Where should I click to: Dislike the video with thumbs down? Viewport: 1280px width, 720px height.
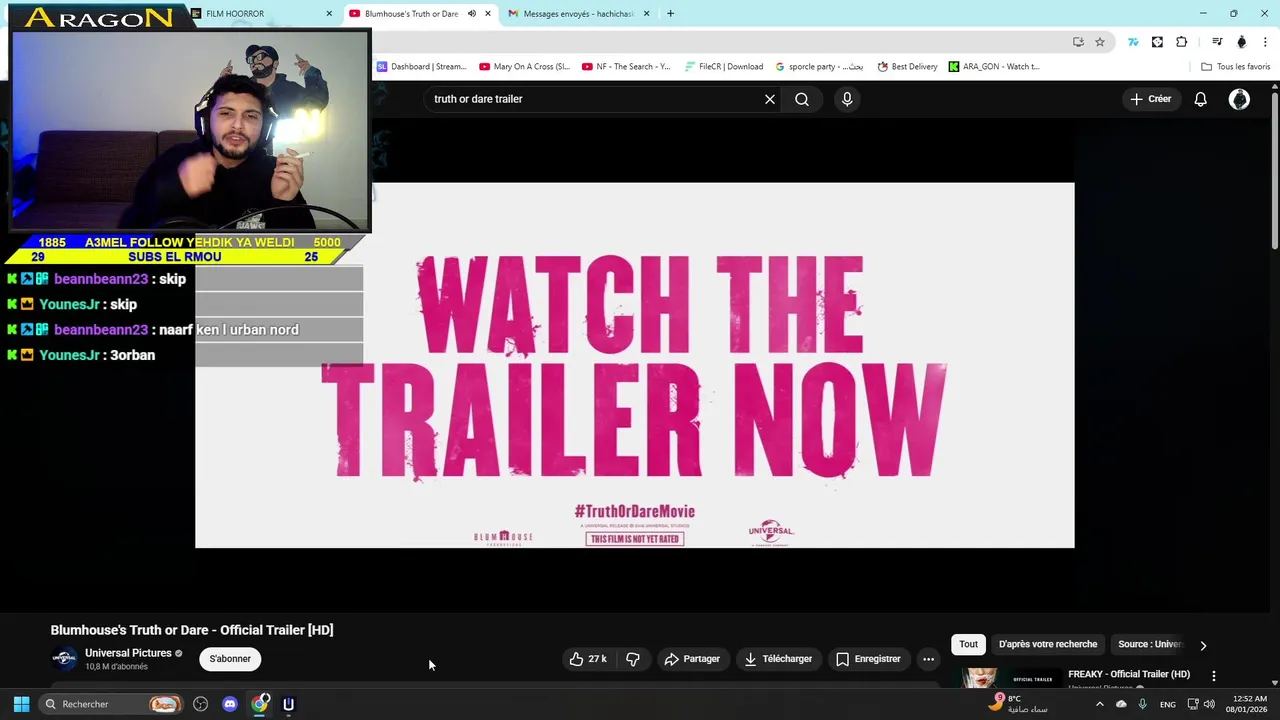[x=633, y=659]
